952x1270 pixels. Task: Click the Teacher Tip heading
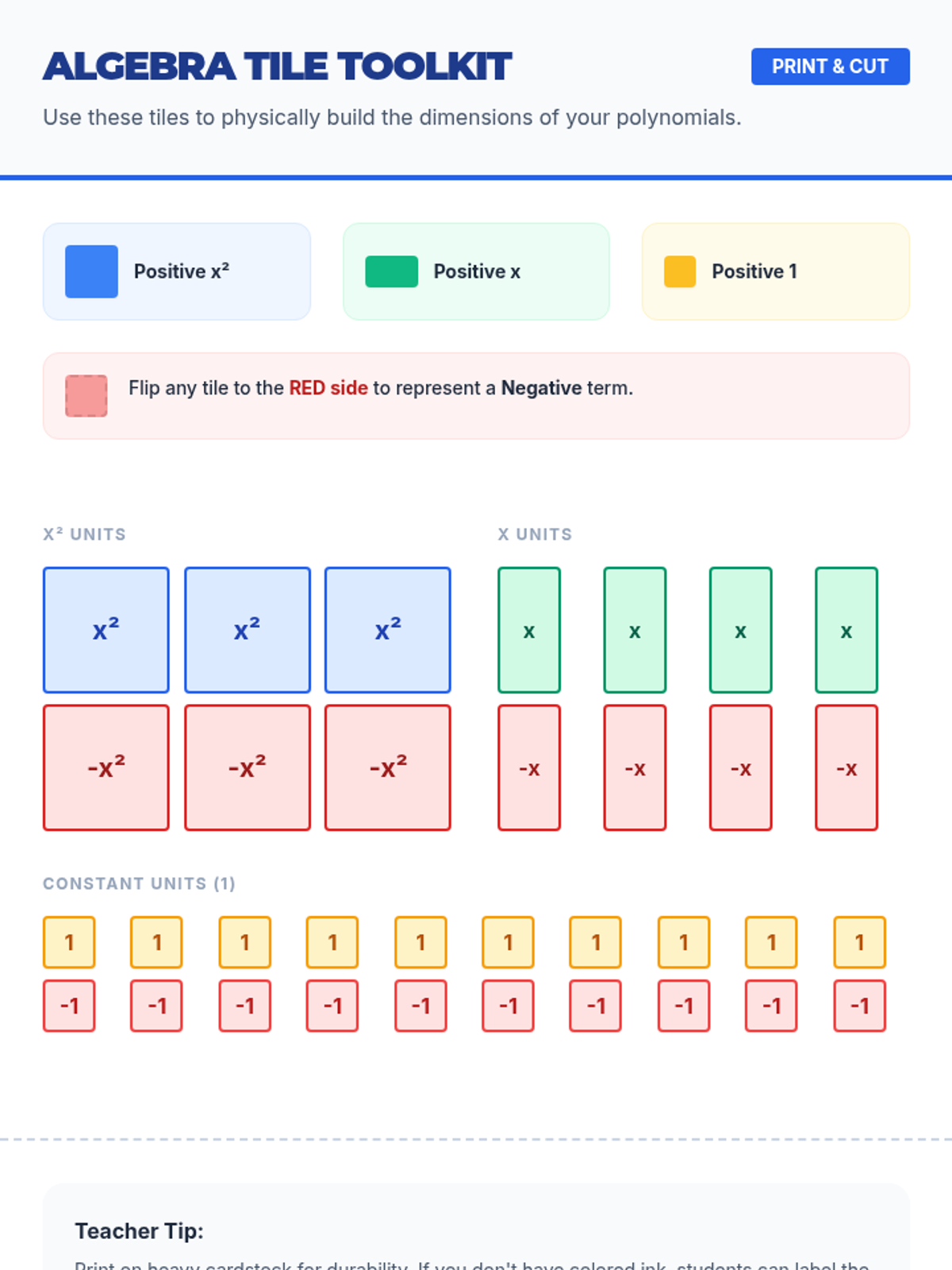[140, 1231]
